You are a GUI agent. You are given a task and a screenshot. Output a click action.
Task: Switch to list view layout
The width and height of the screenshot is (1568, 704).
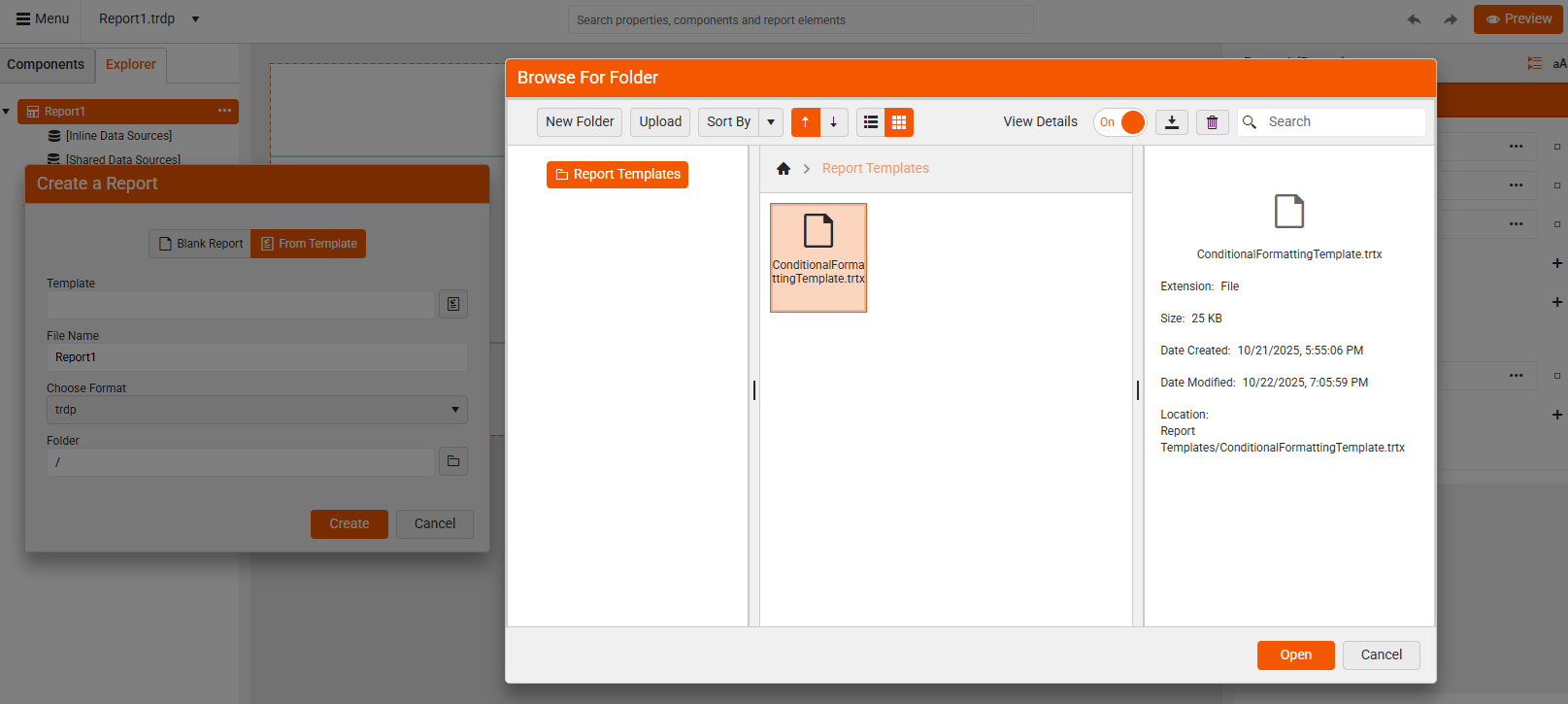pyautogui.click(x=871, y=122)
